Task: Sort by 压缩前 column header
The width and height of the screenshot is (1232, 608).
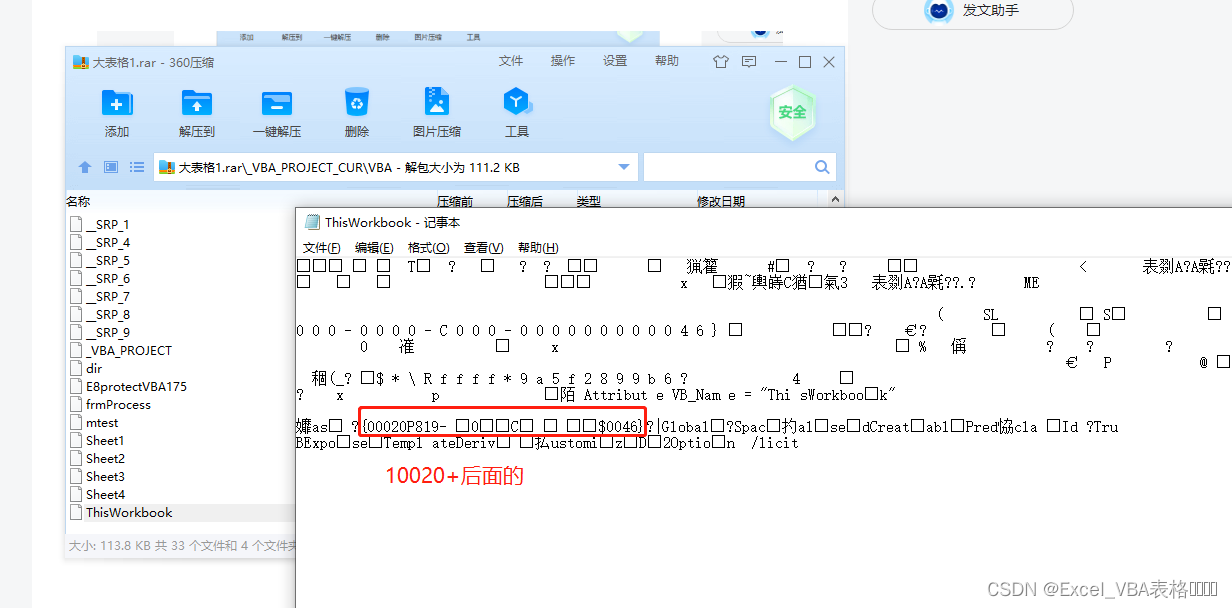Action: click(x=455, y=201)
